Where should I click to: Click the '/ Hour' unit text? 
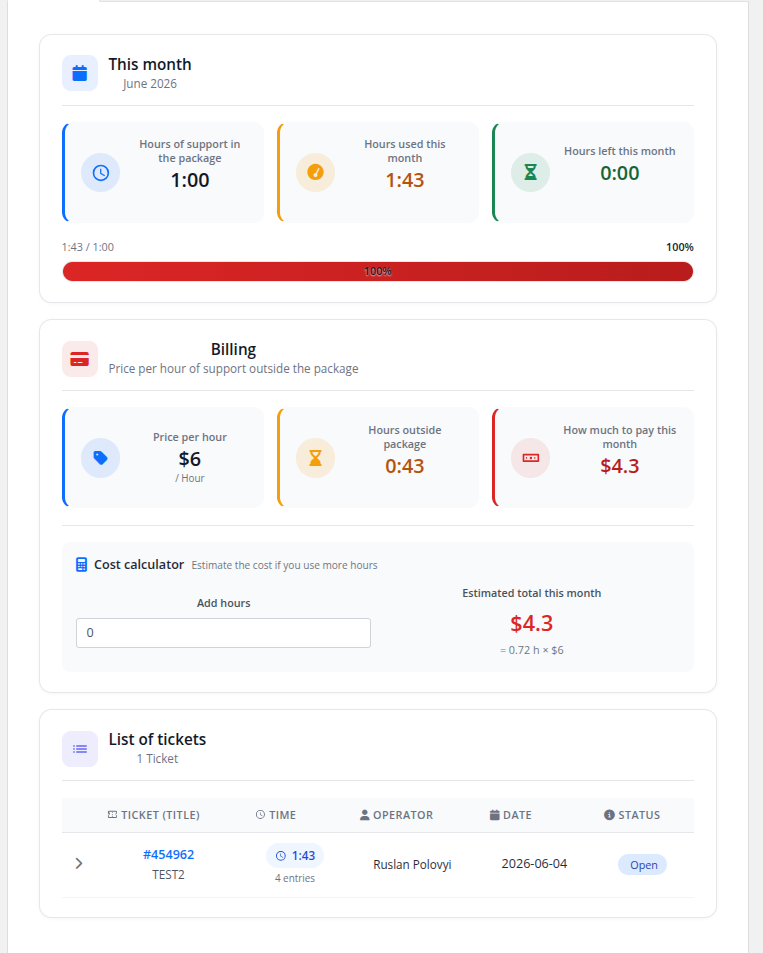190,478
